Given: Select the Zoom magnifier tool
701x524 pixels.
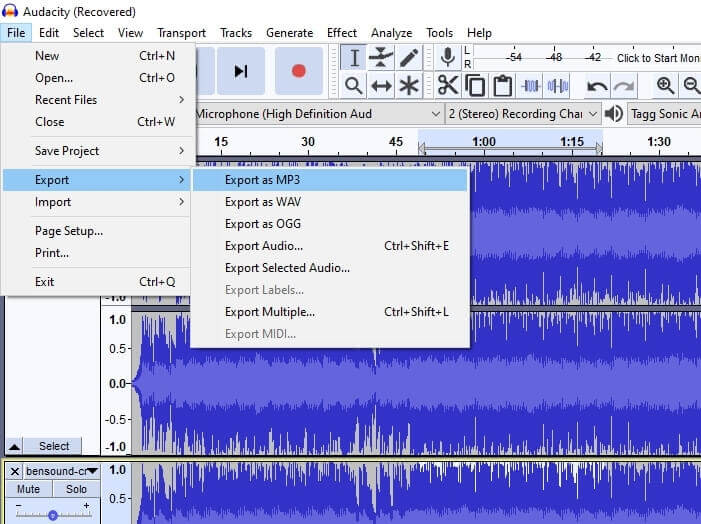Looking at the screenshot, I should pyautogui.click(x=354, y=86).
